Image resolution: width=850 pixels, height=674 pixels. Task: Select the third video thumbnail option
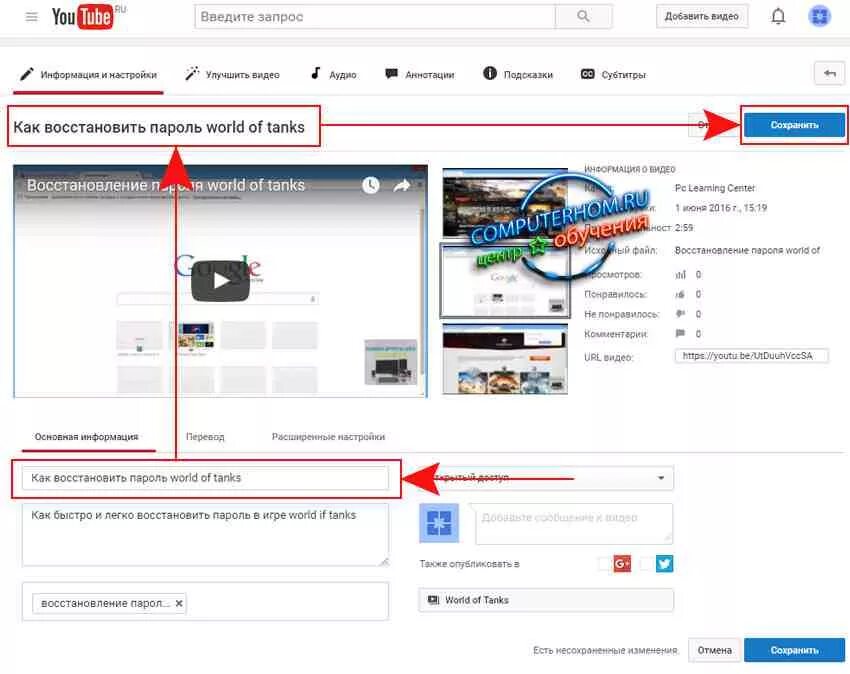click(505, 358)
